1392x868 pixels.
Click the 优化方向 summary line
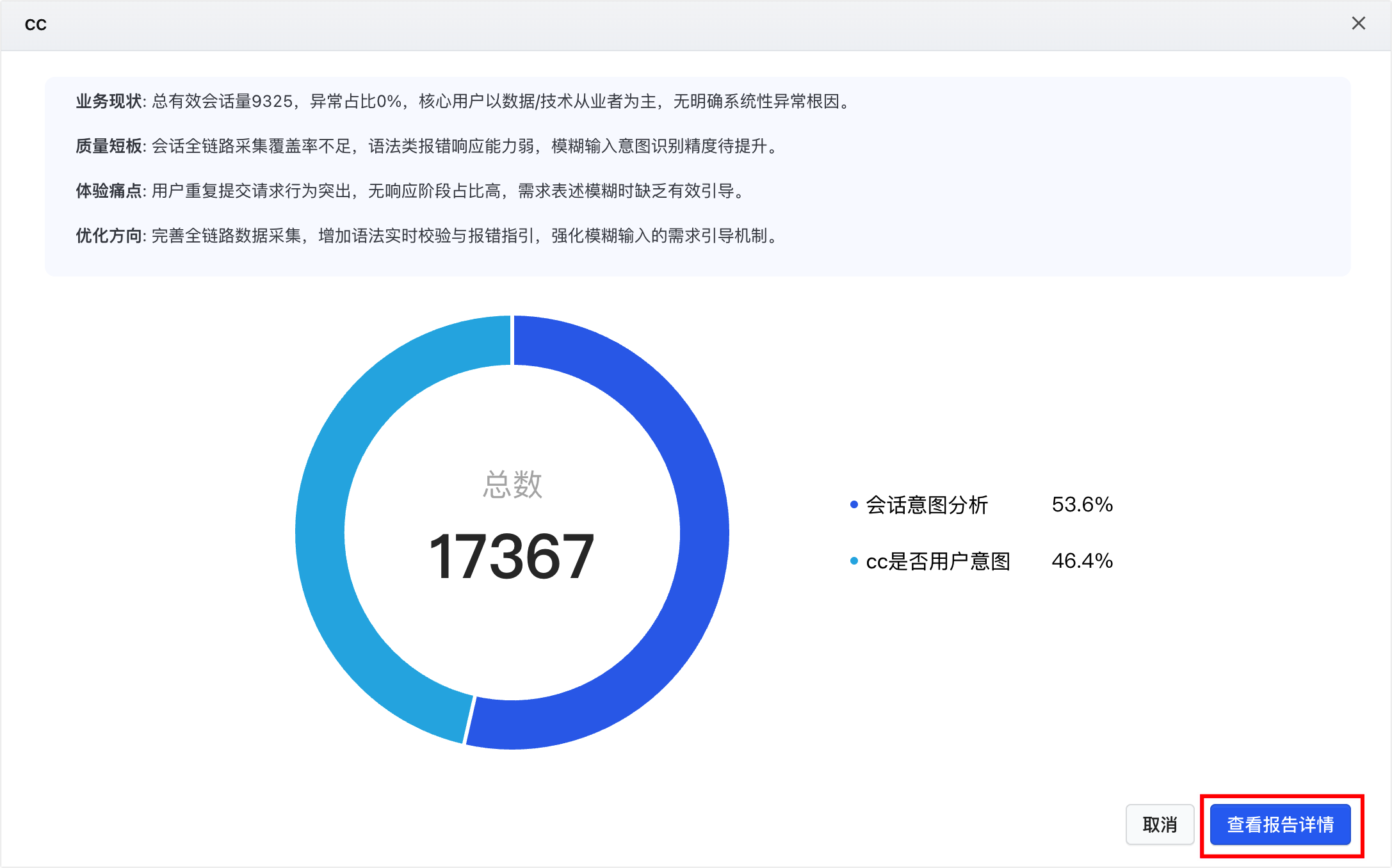point(426,236)
